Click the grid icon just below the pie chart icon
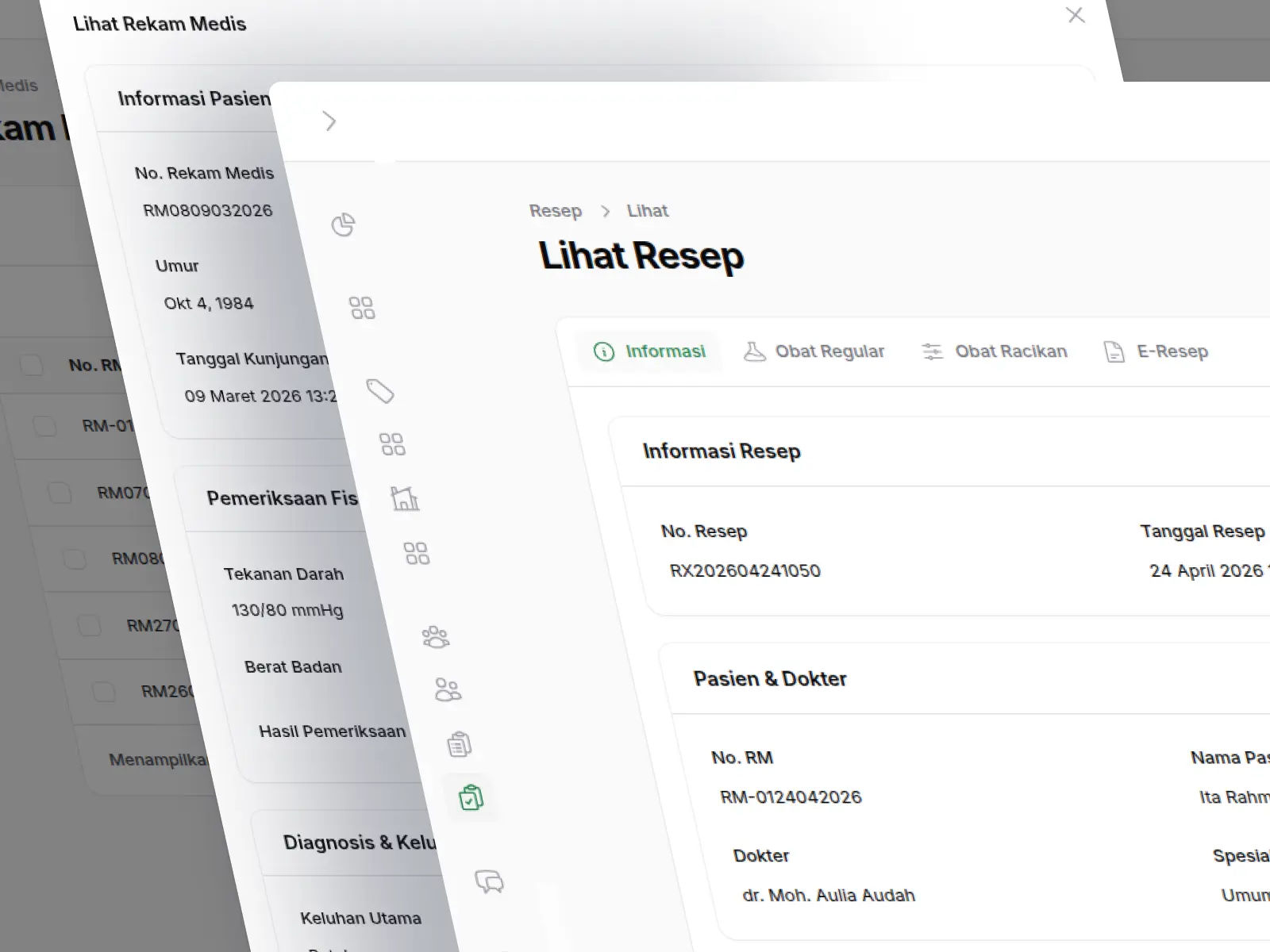The width and height of the screenshot is (1270, 952). 362,308
